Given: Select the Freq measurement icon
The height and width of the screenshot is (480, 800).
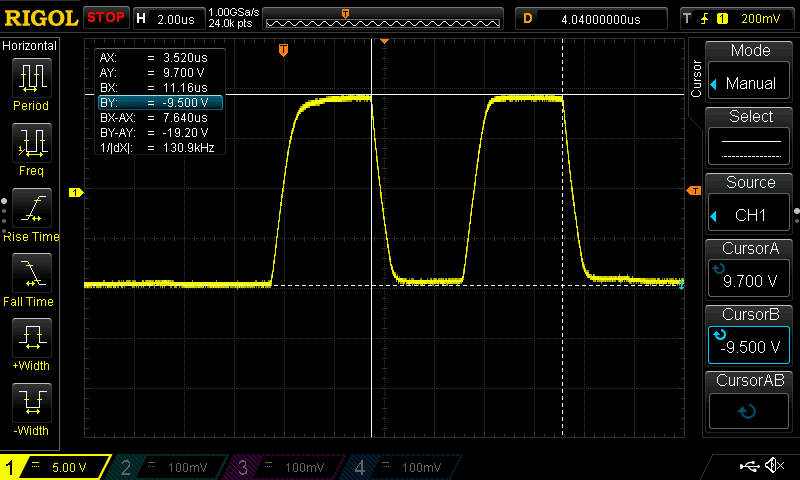Looking at the screenshot, I should pyautogui.click(x=31, y=145).
